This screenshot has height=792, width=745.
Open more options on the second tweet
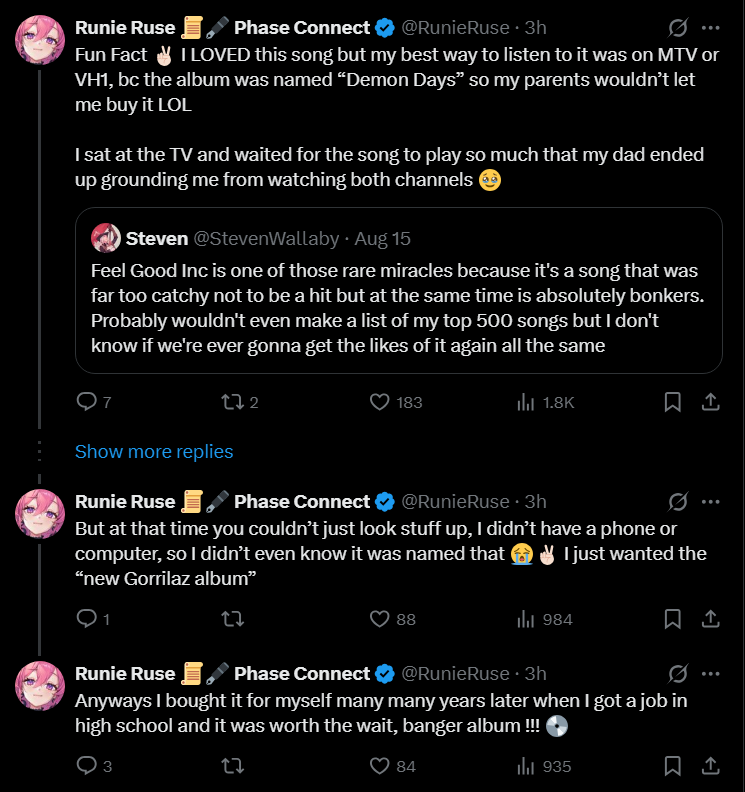click(710, 501)
